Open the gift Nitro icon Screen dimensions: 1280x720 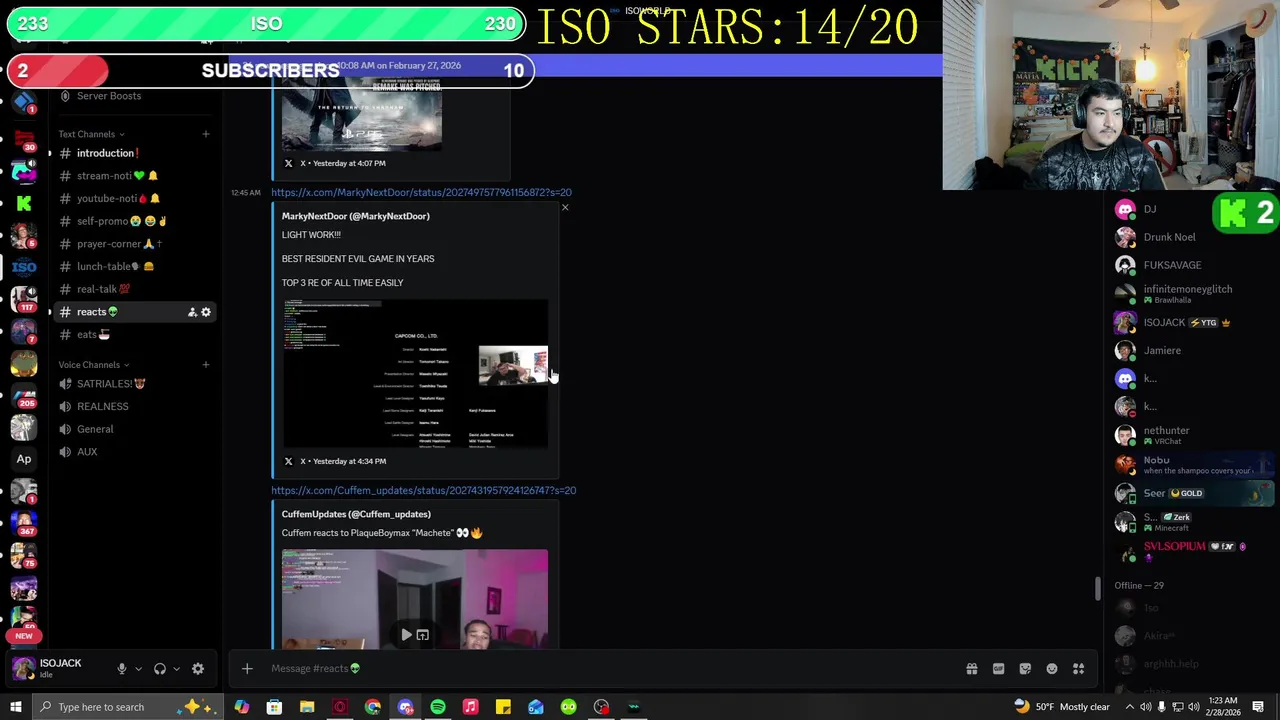[x=971, y=669]
